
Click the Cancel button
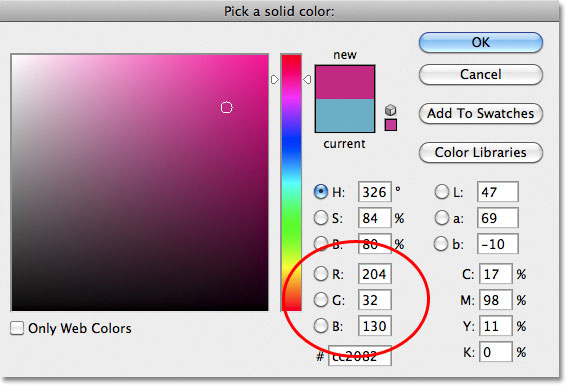click(x=481, y=74)
